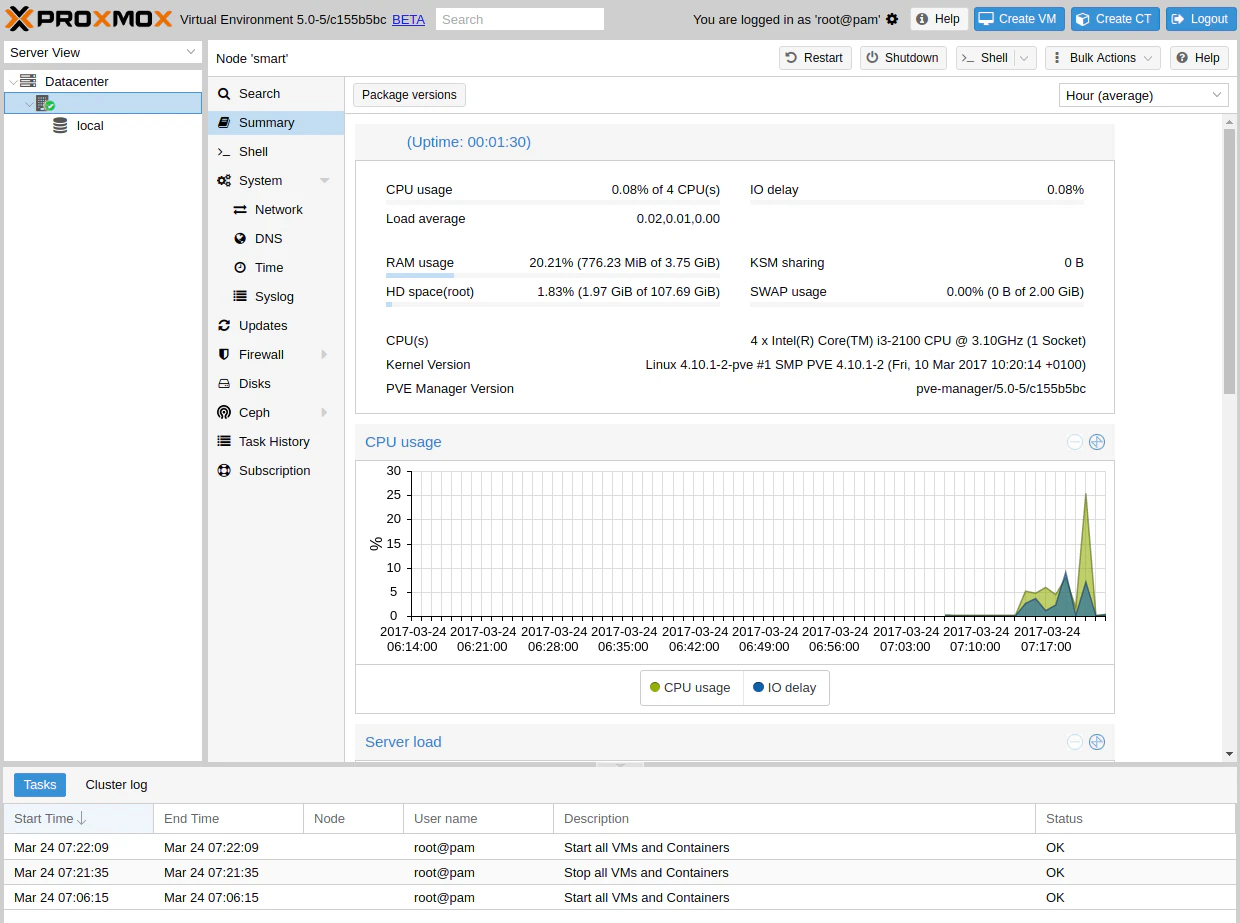Screen dimensions: 1240x923
Task: Click the Create CT button
Action: [x=1115, y=19]
